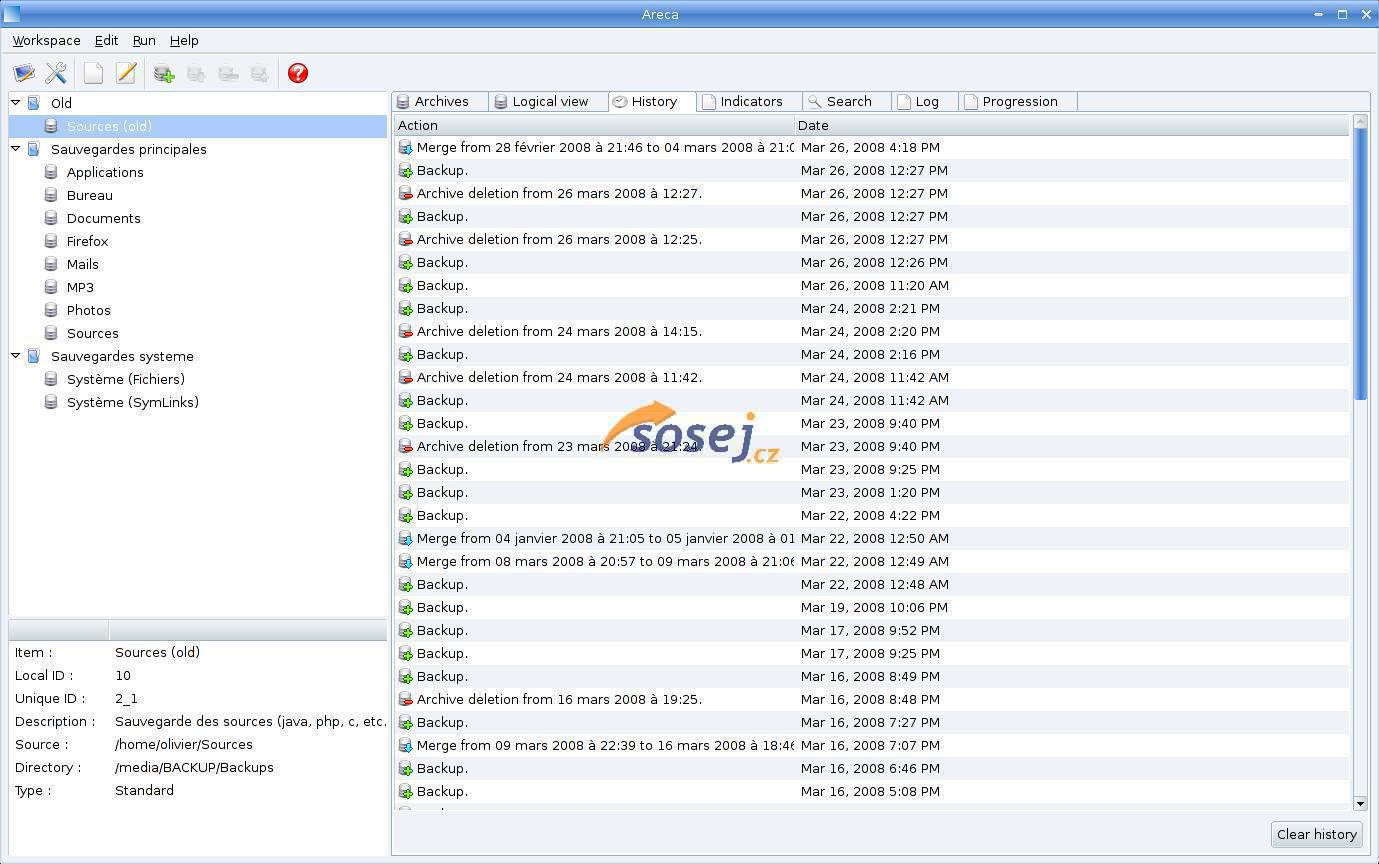The image size is (1379, 864).
Task: Click the open workspace toolbar icon
Action: pyautogui.click(x=24, y=73)
